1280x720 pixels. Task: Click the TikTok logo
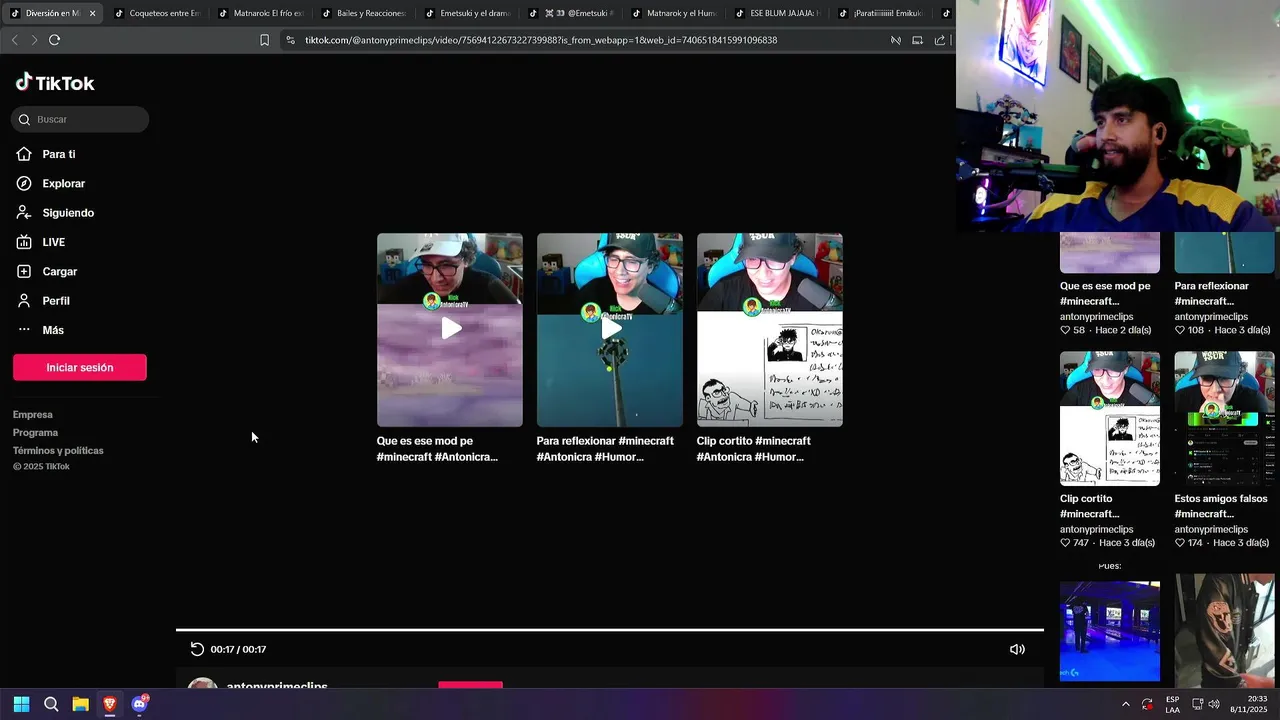[x=55, y=83]
